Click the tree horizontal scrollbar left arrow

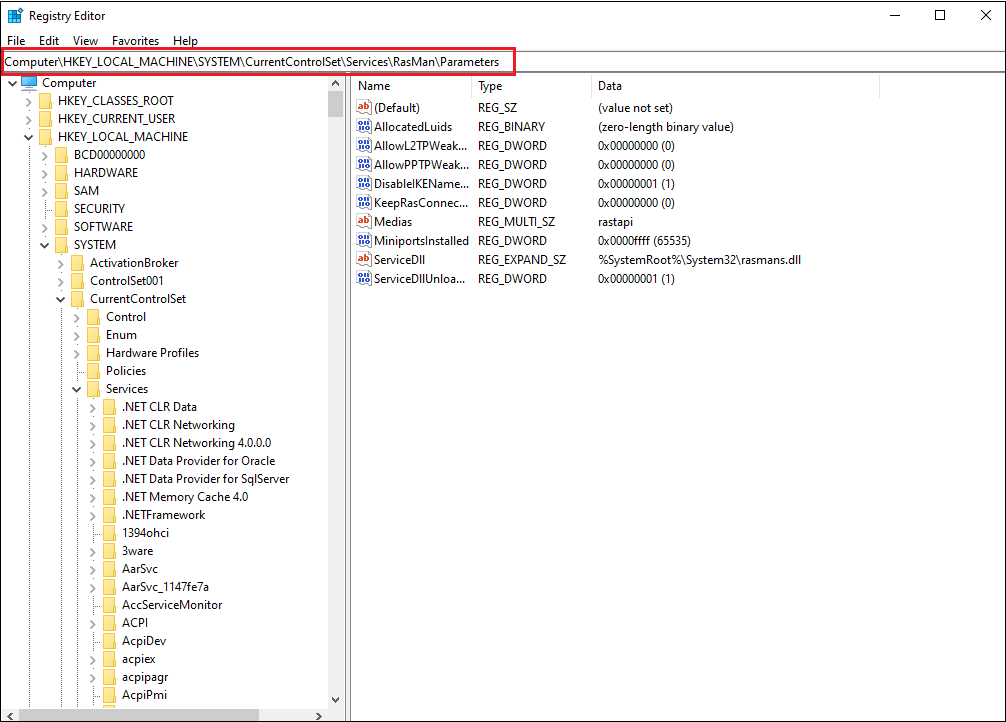(10, 715)
